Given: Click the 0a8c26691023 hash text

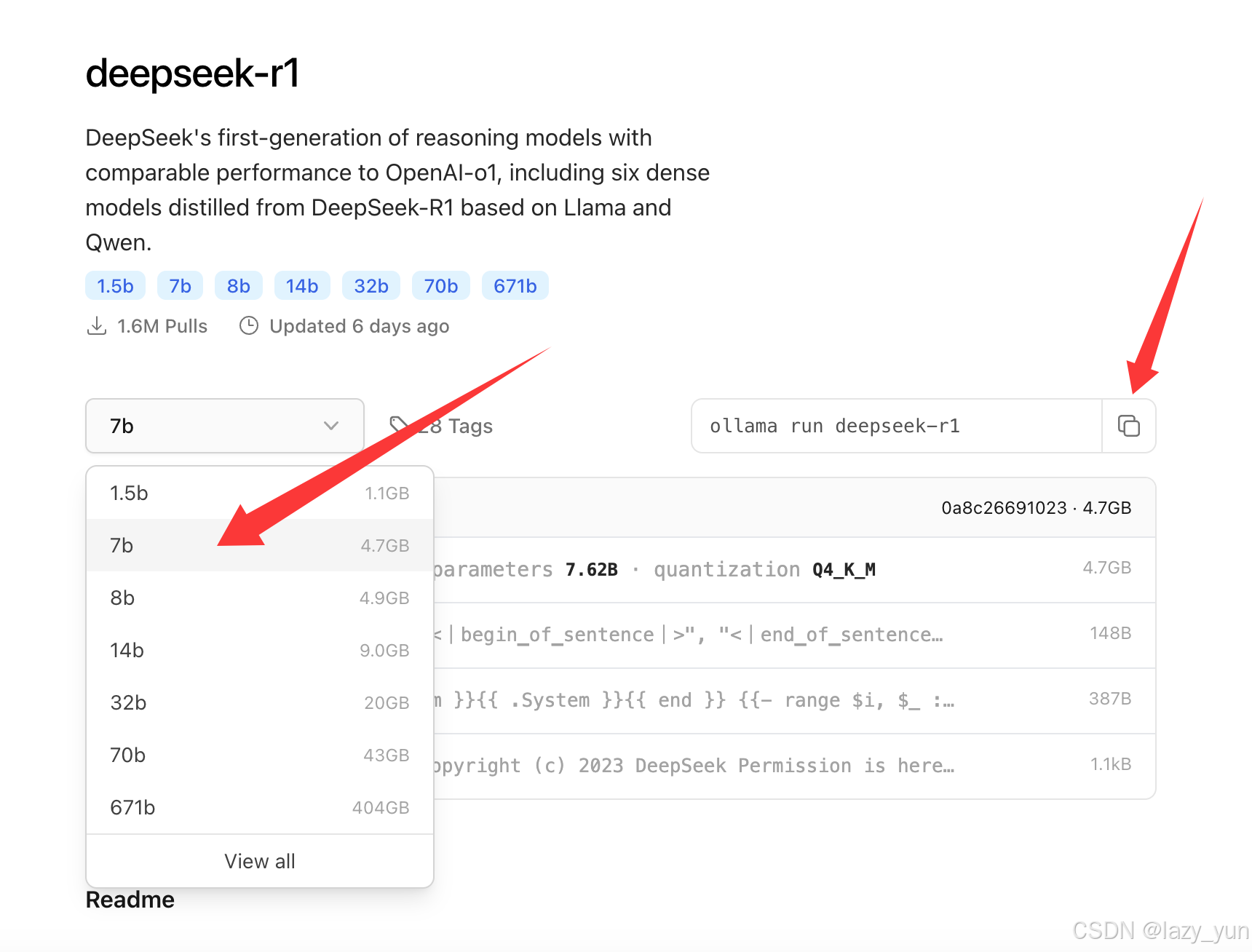Looking at the screenshot, I should pyautogui.click(x=1004, y=508).
